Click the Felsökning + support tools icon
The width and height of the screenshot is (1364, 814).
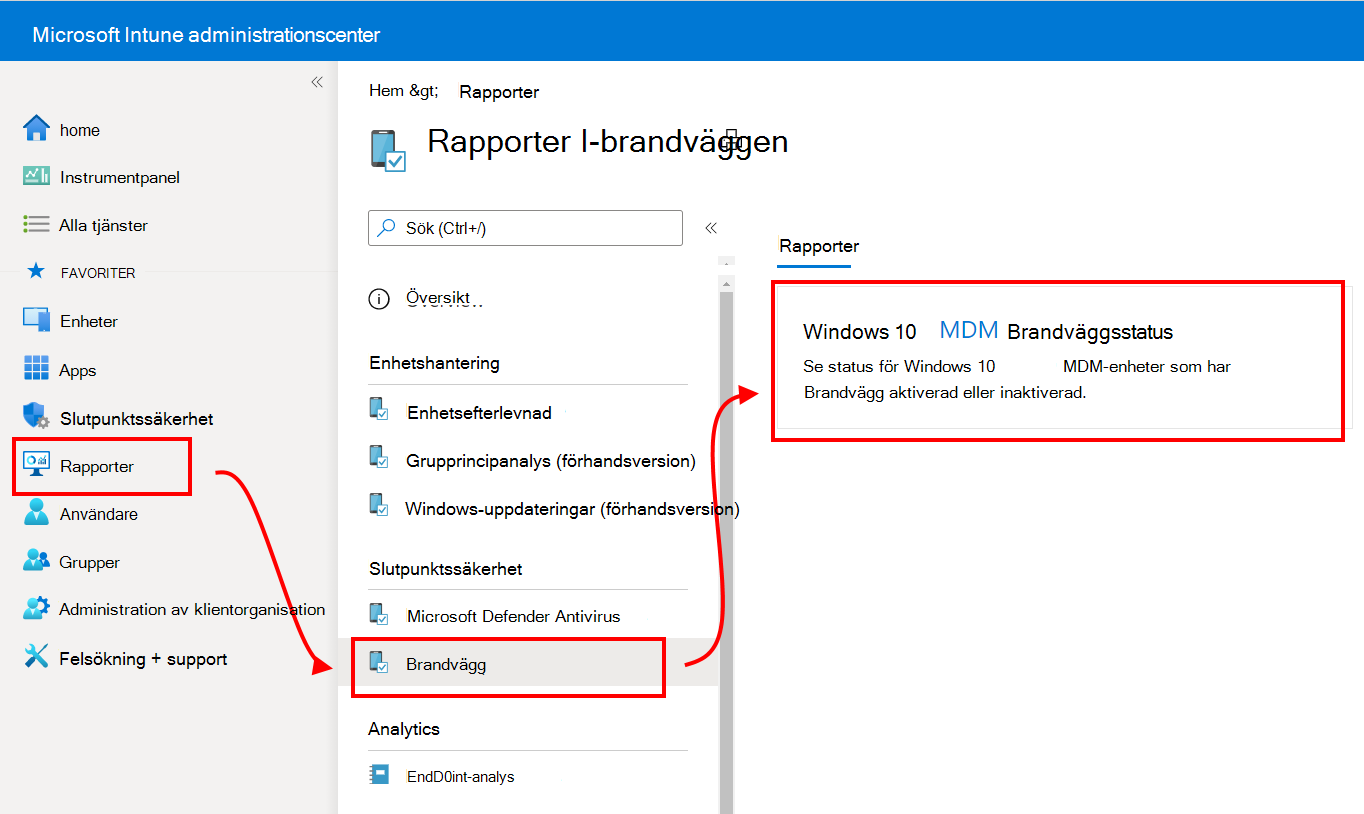[x=36, y=656]
